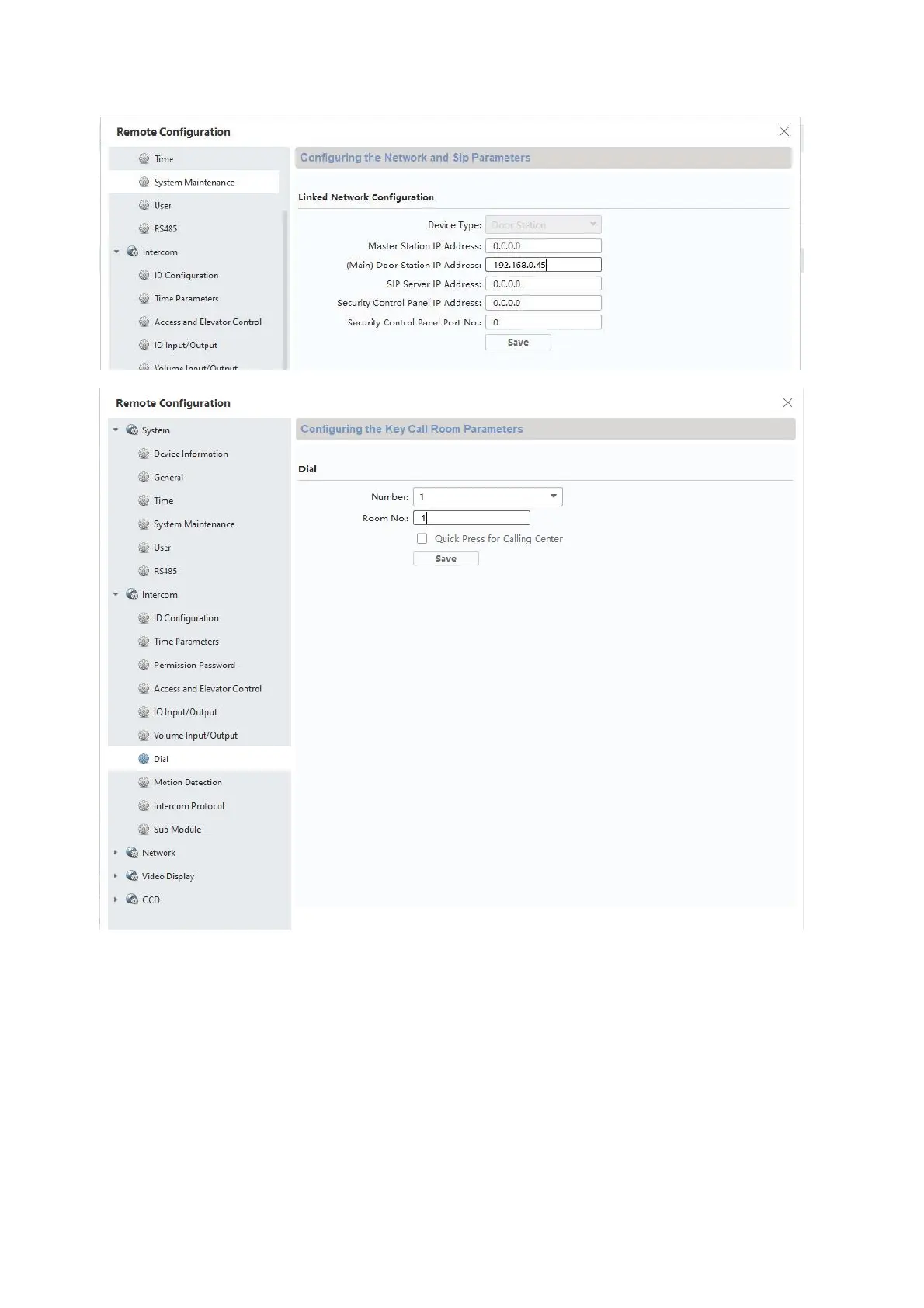Click gear icon beside Sub Module
This screenshot has height=1308, width=924.
tap(143, 829)
